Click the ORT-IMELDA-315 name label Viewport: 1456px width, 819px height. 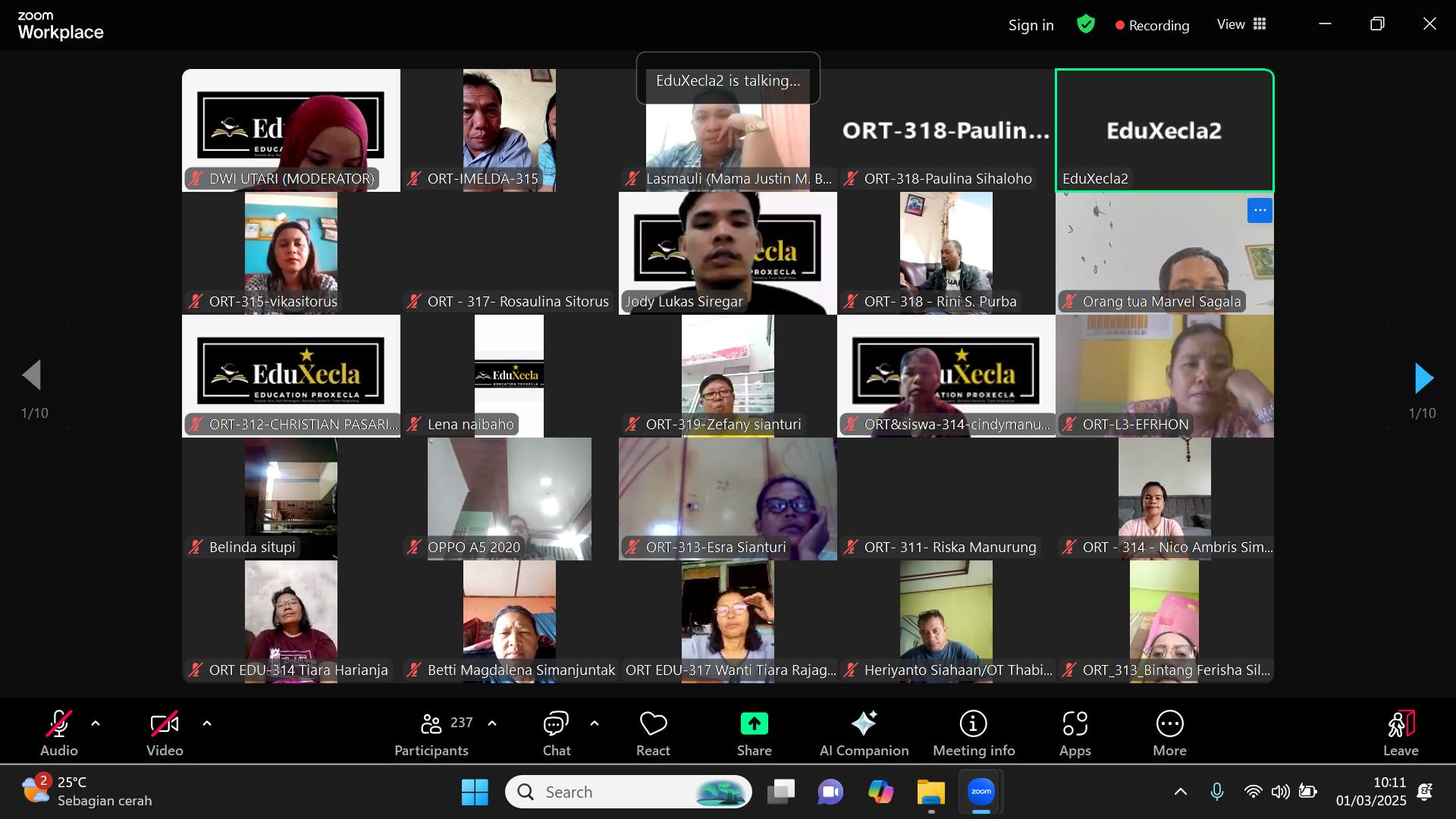point(482,179)
